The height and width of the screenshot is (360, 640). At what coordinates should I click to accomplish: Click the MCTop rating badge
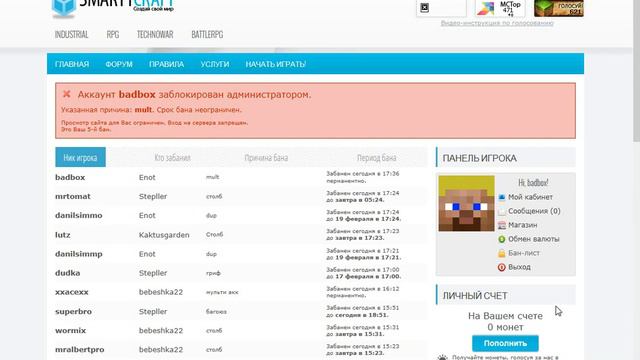(x=500, y=8)
